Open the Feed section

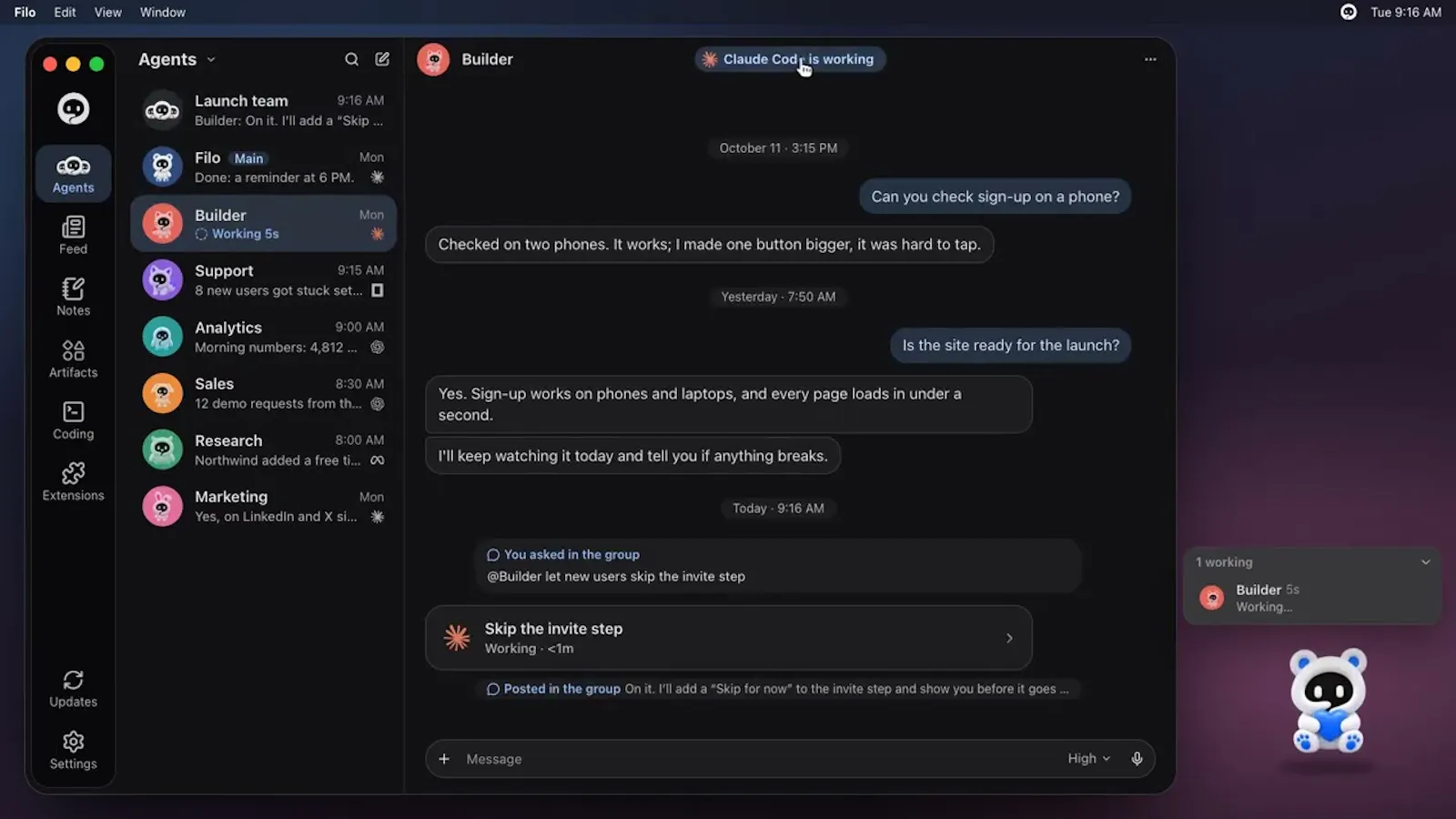click(73, 236)
